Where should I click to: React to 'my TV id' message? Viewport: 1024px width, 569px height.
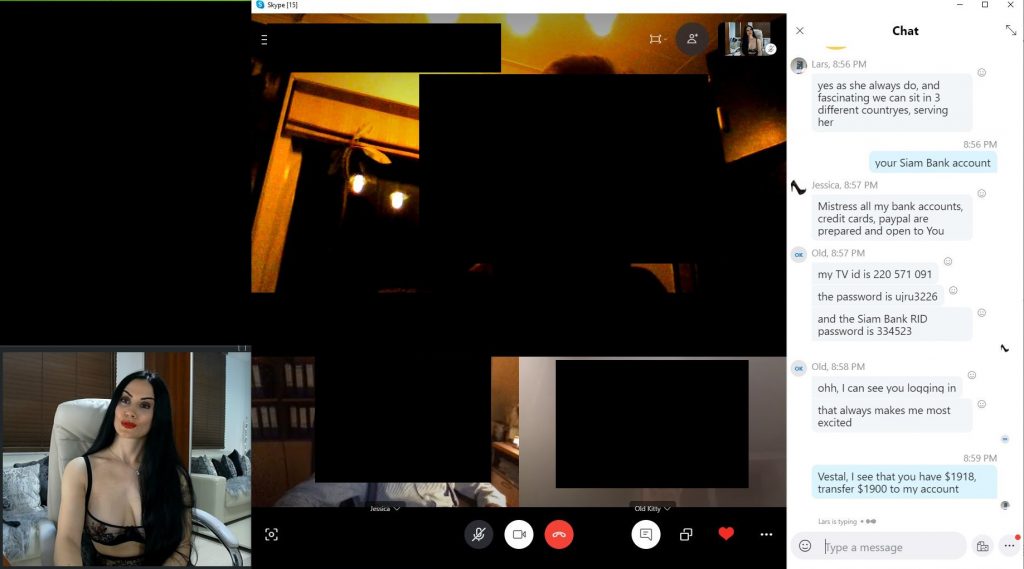coord(948,261)
